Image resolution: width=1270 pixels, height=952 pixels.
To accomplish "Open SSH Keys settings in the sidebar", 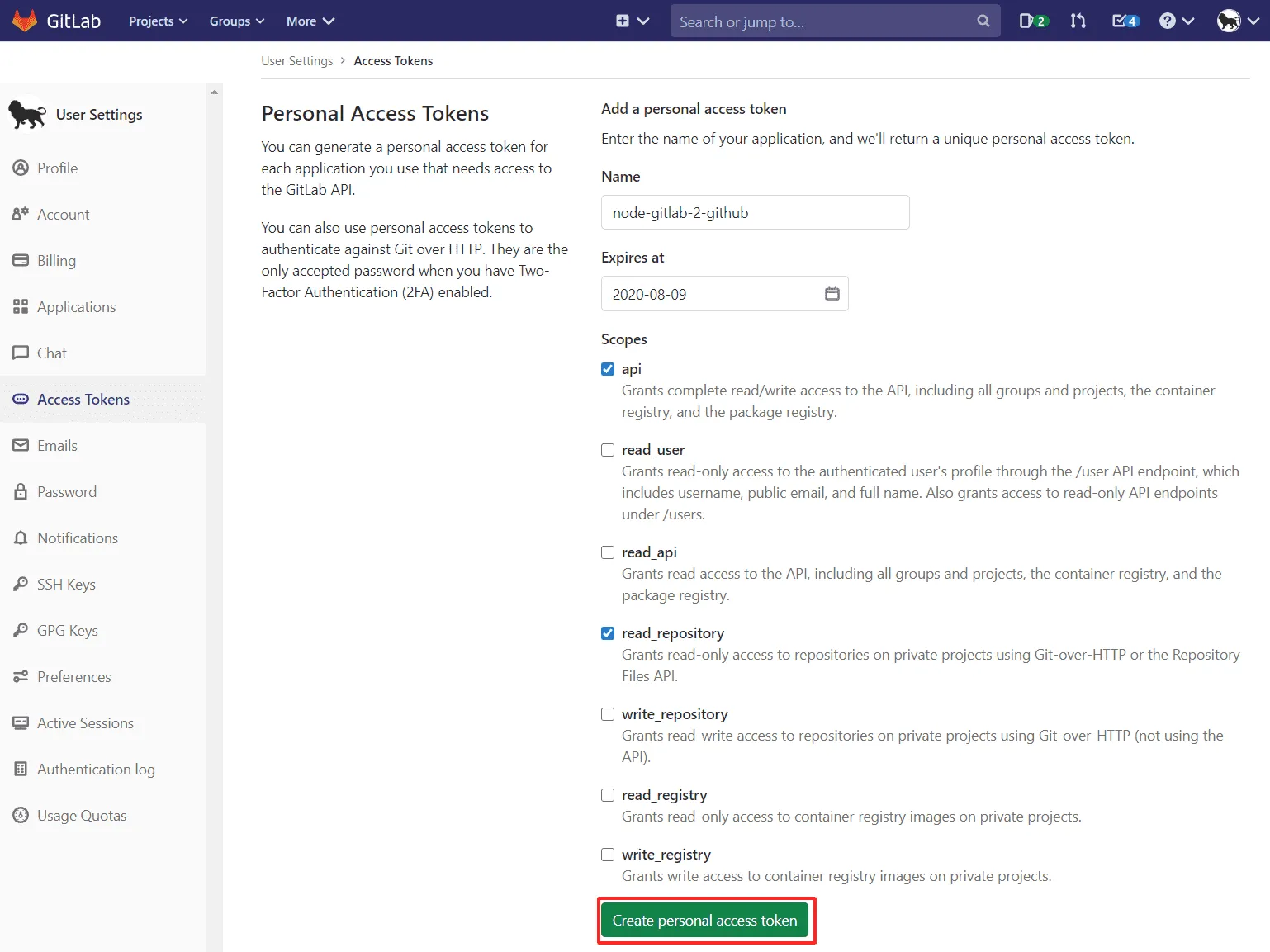I will [66, 585].
